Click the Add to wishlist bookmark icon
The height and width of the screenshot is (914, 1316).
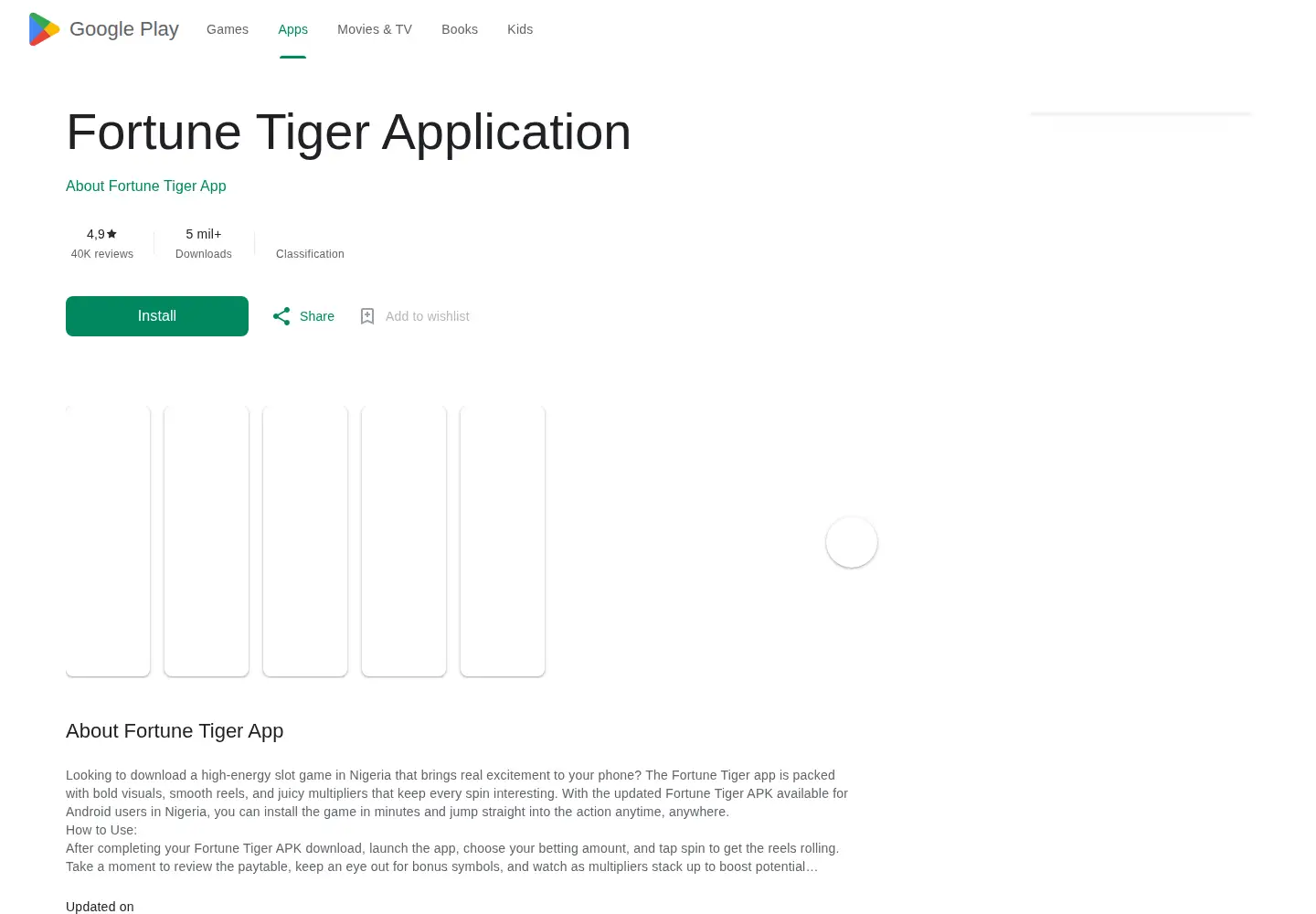point(367,316)
